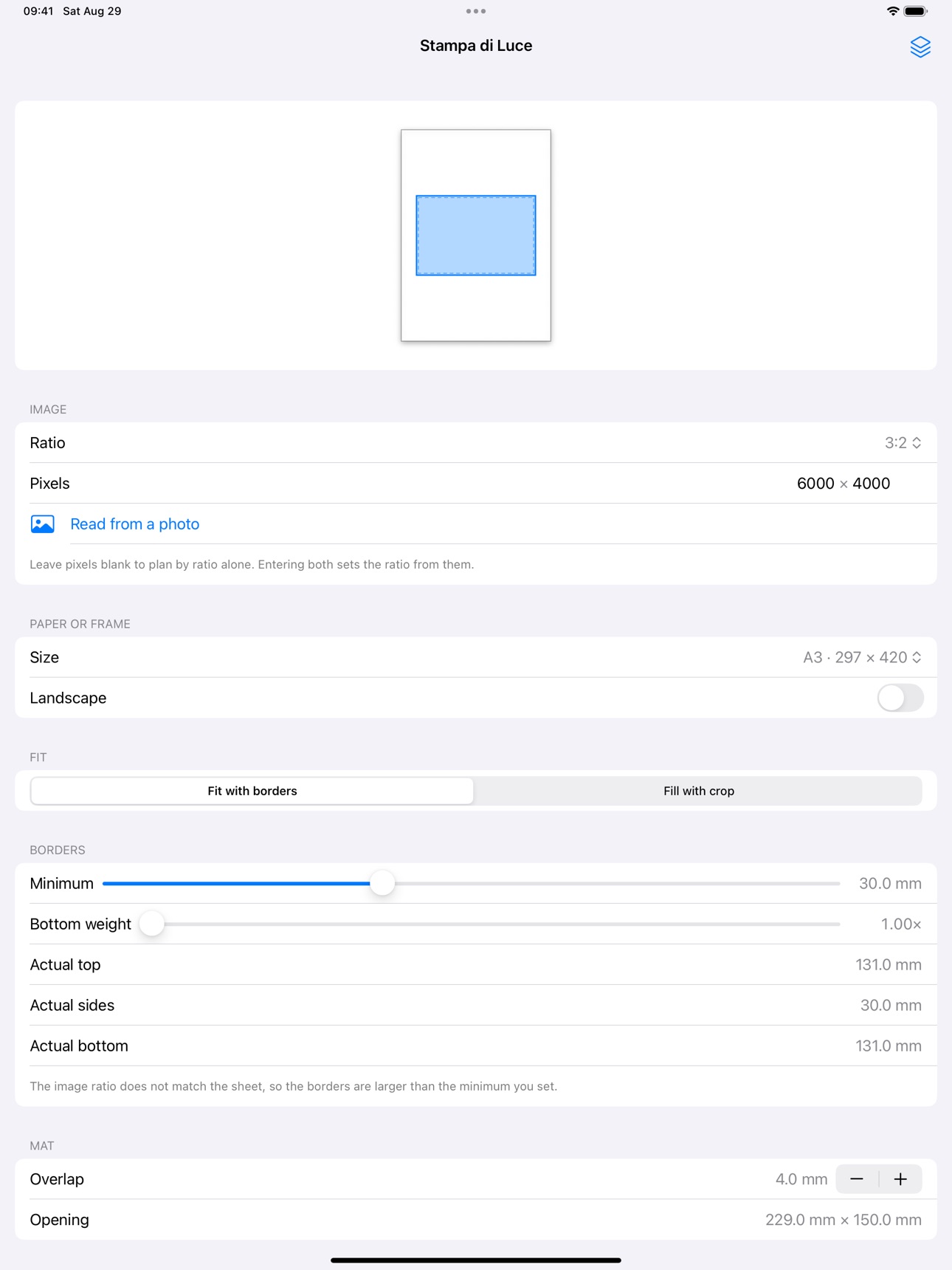
Task: Toggle the Landscape switch
Action: [x=900, y=698]
